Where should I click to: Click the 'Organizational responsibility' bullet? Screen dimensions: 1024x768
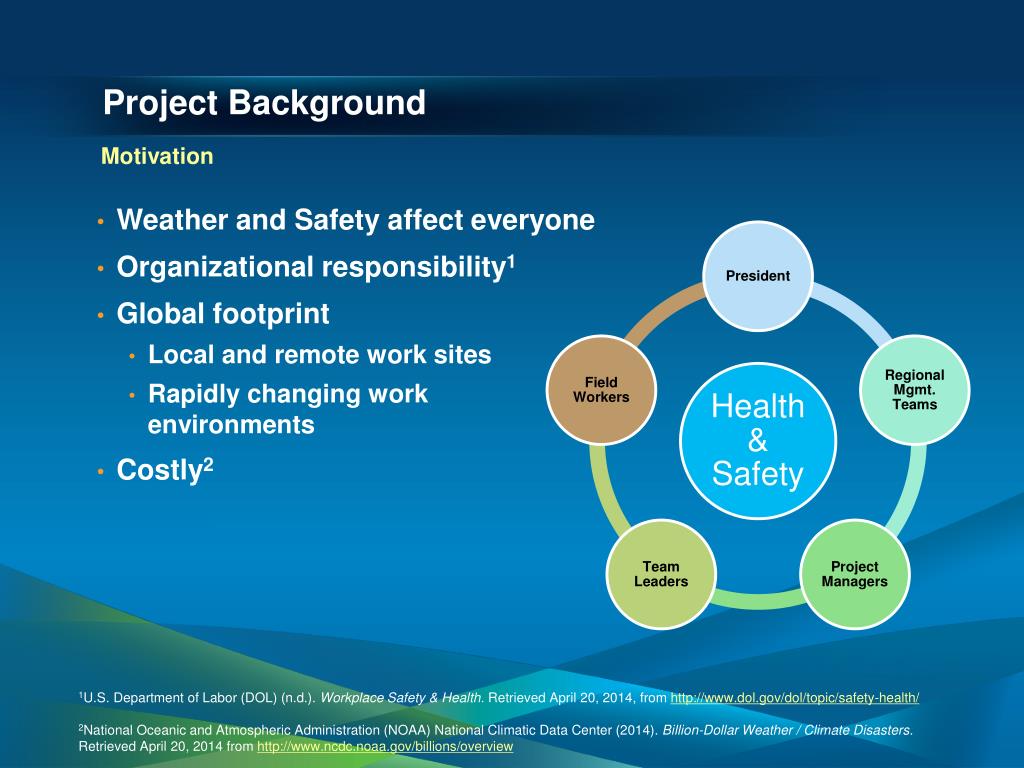[316, 267]
